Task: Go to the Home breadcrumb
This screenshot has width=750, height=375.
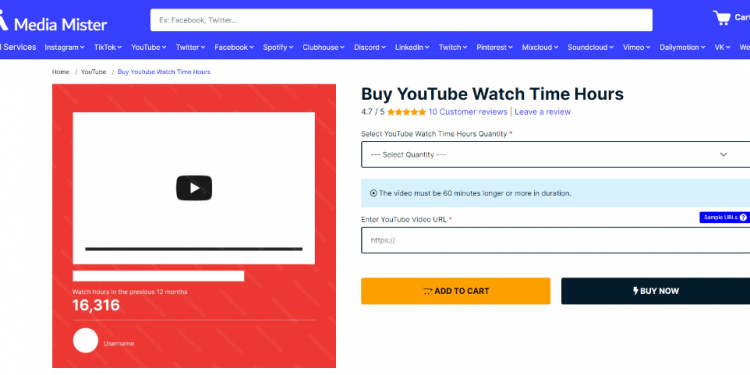Action: click(61, 72)
